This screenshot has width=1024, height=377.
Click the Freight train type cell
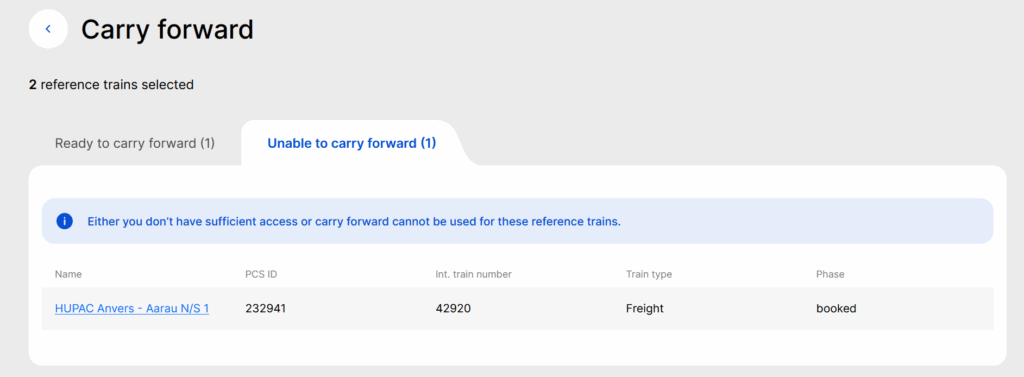tap(645, 308)
